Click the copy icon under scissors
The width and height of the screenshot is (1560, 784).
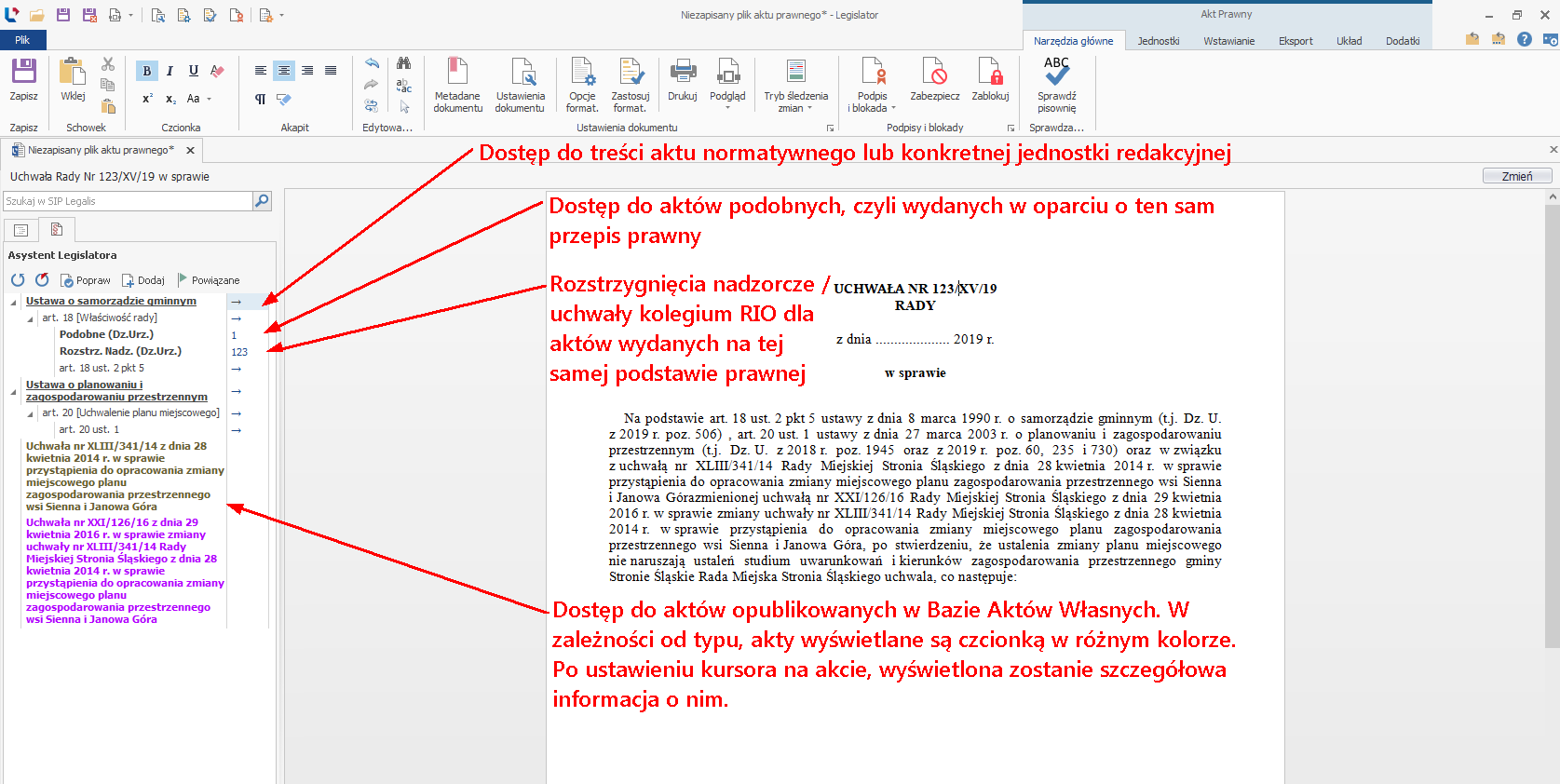point(108,85)
